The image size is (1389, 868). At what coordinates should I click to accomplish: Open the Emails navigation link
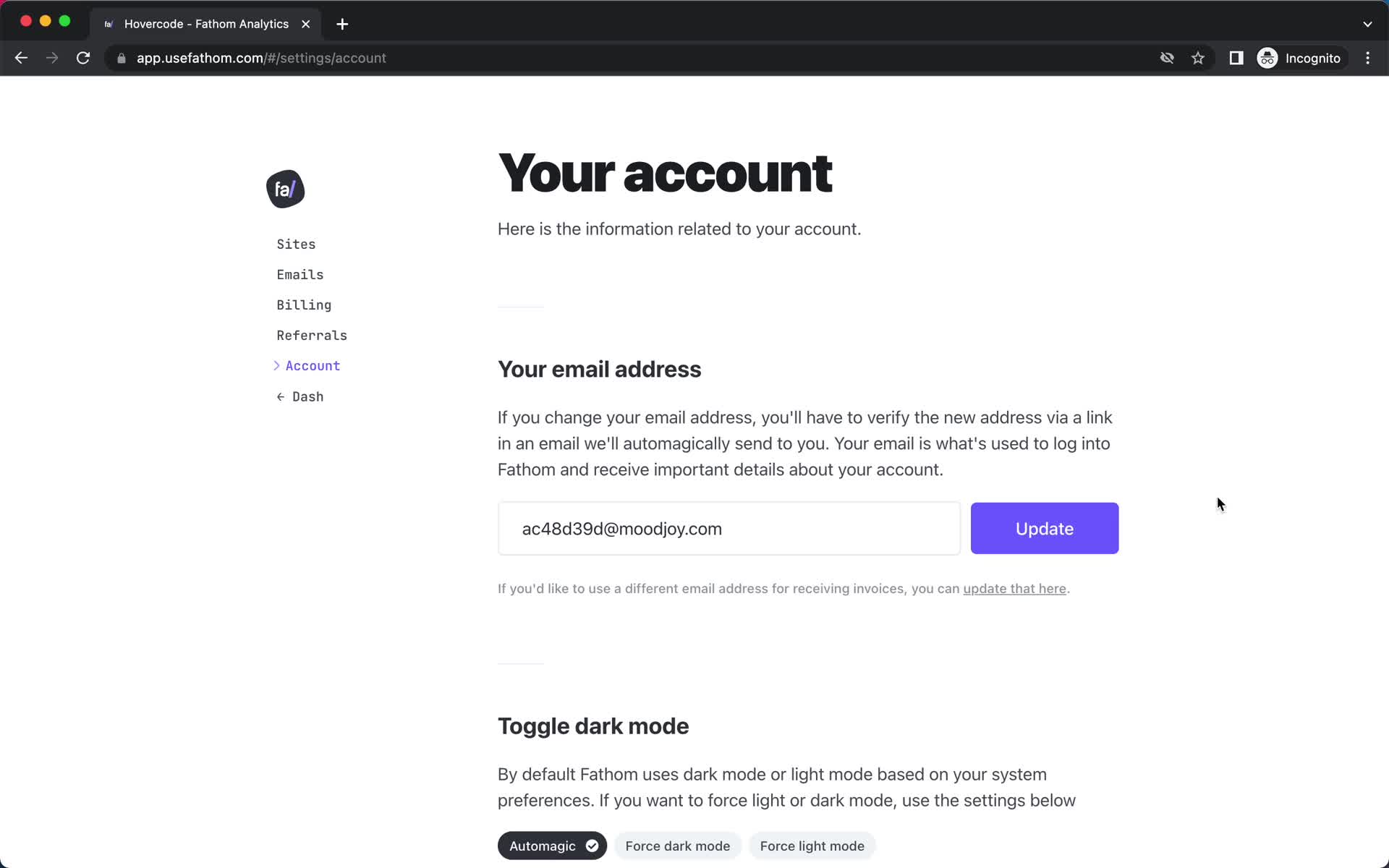[300, 274]
